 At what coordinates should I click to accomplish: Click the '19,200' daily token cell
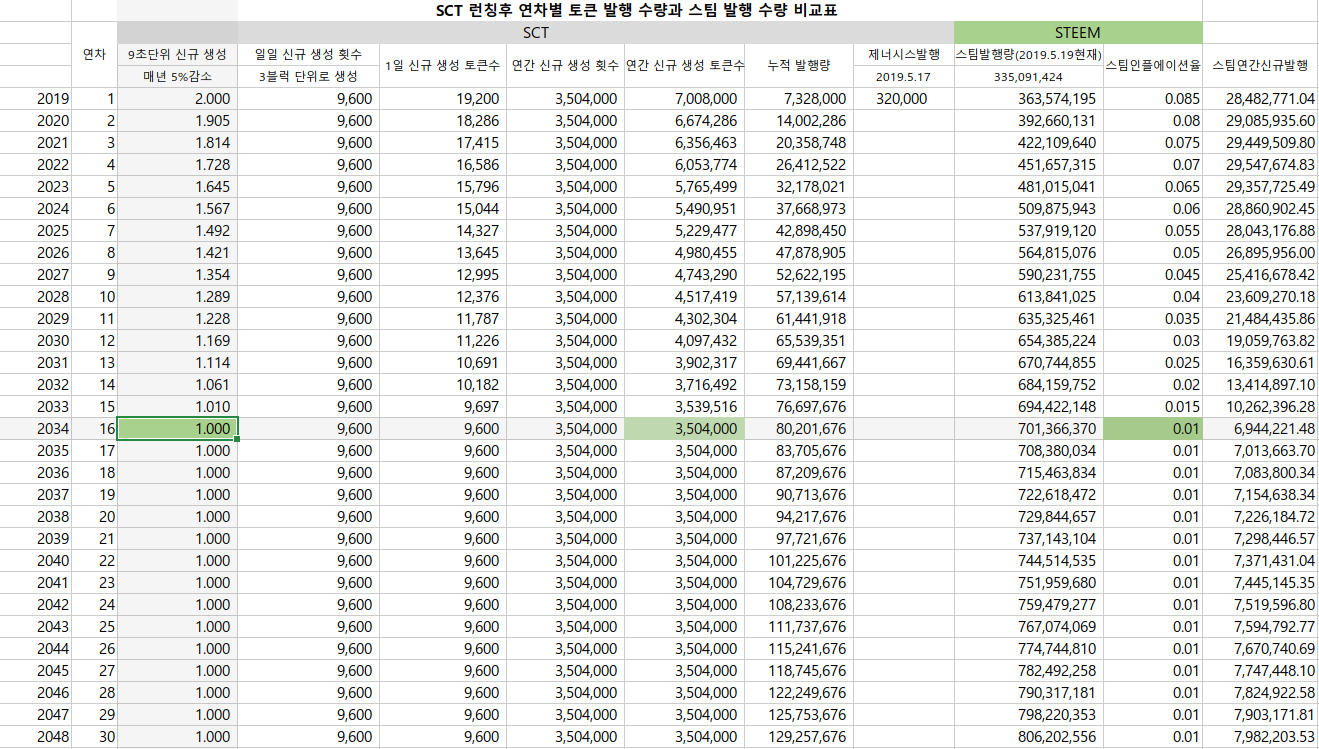[442, 99]
